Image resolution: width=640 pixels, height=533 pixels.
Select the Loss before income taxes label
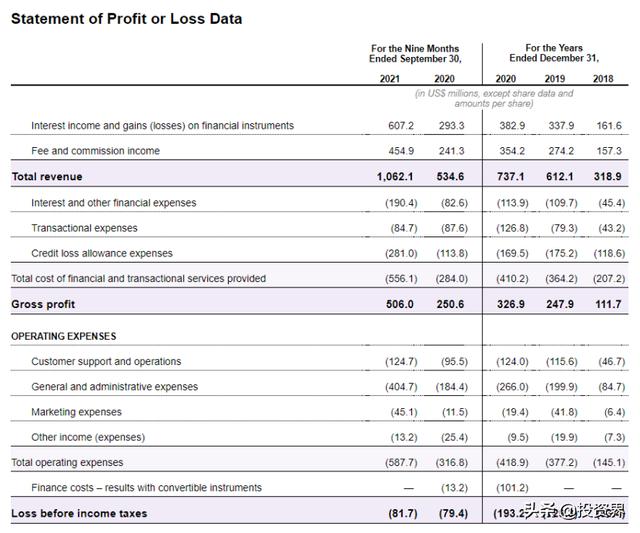[79, 513]
